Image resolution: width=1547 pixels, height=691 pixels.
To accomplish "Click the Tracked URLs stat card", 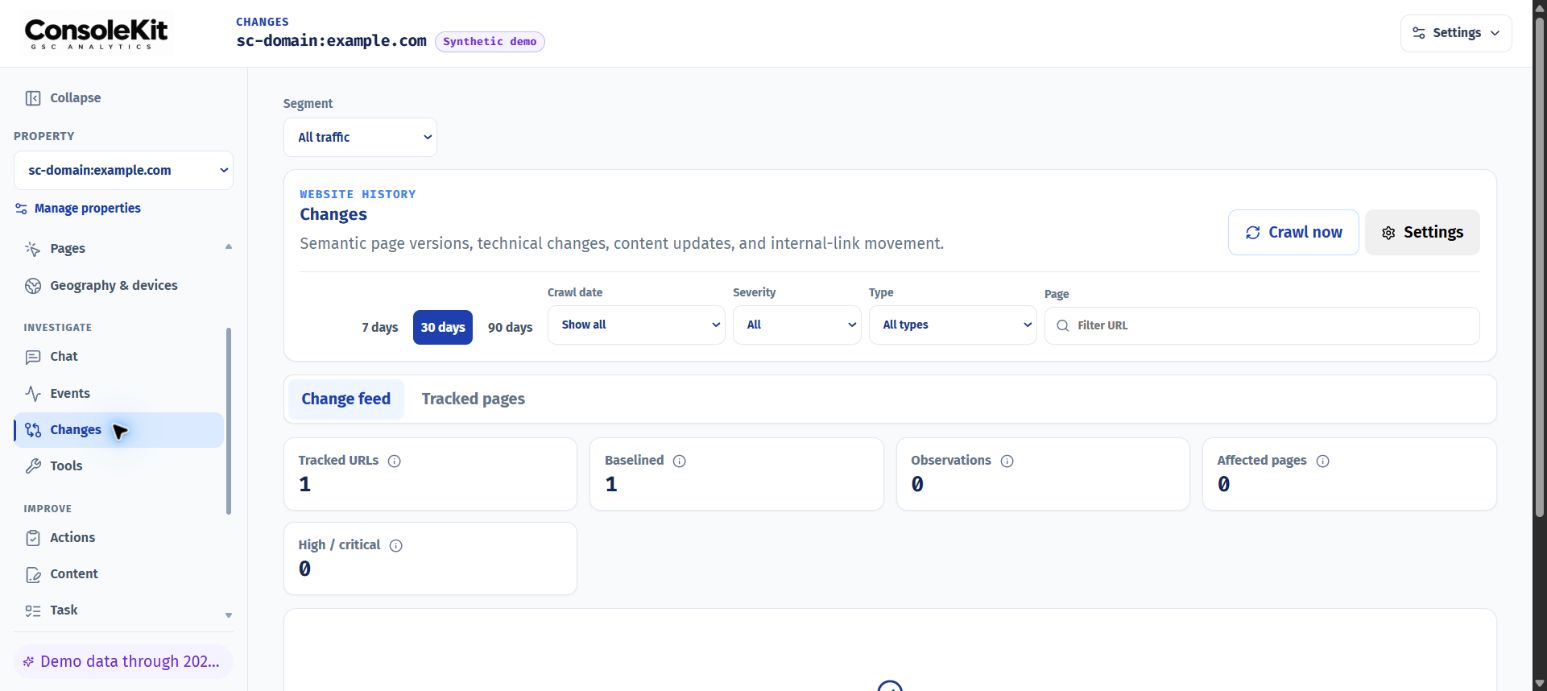I will pyautogui.click(x=431, y=474).
